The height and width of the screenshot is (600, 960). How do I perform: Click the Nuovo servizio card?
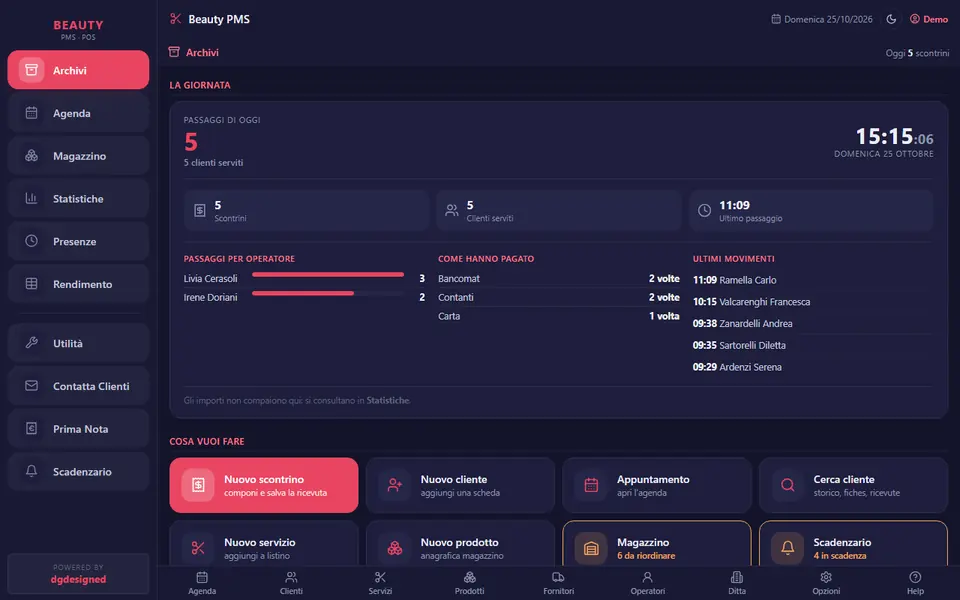(264, 544)
